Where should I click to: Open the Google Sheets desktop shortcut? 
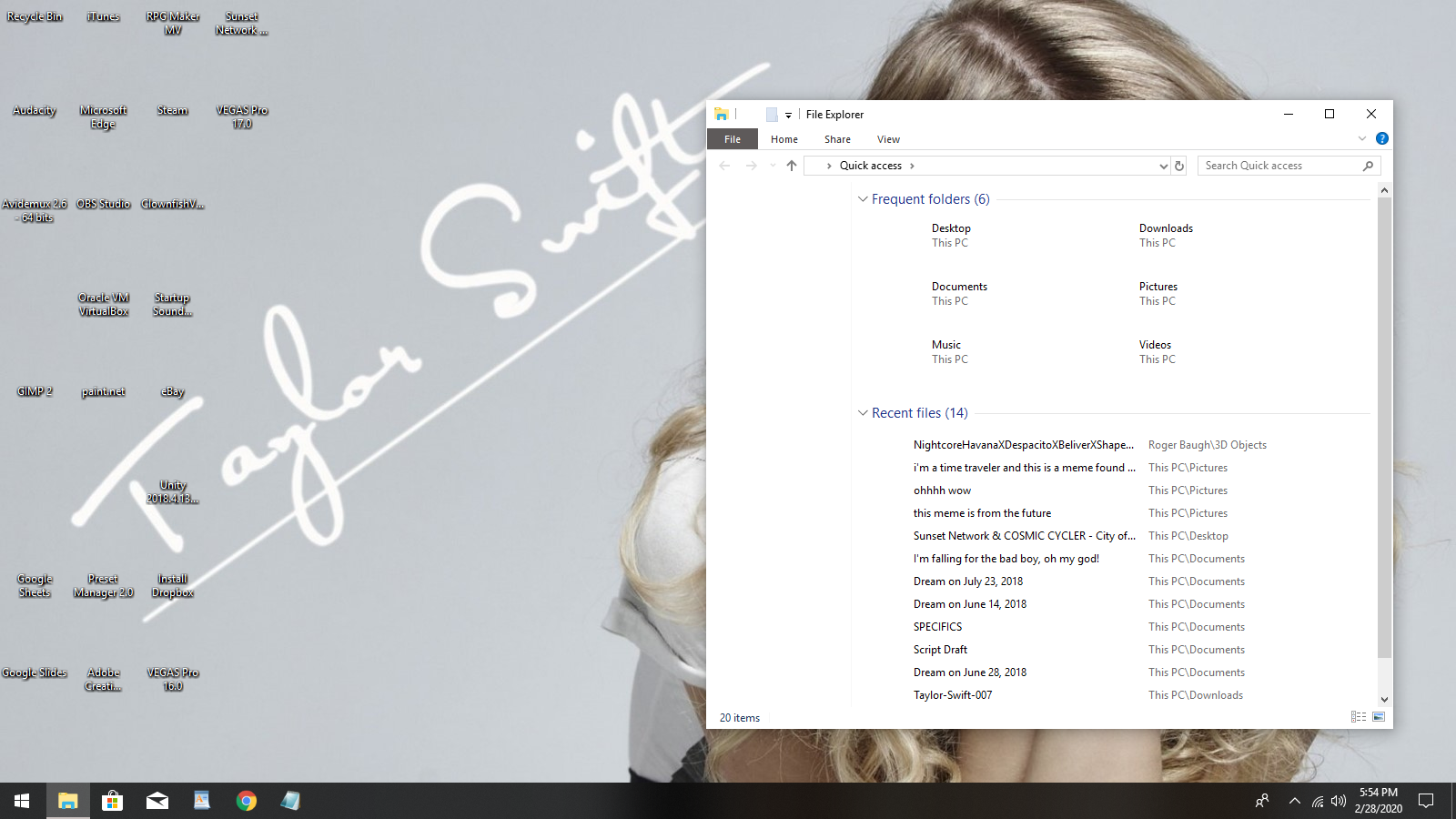(35, 585)
